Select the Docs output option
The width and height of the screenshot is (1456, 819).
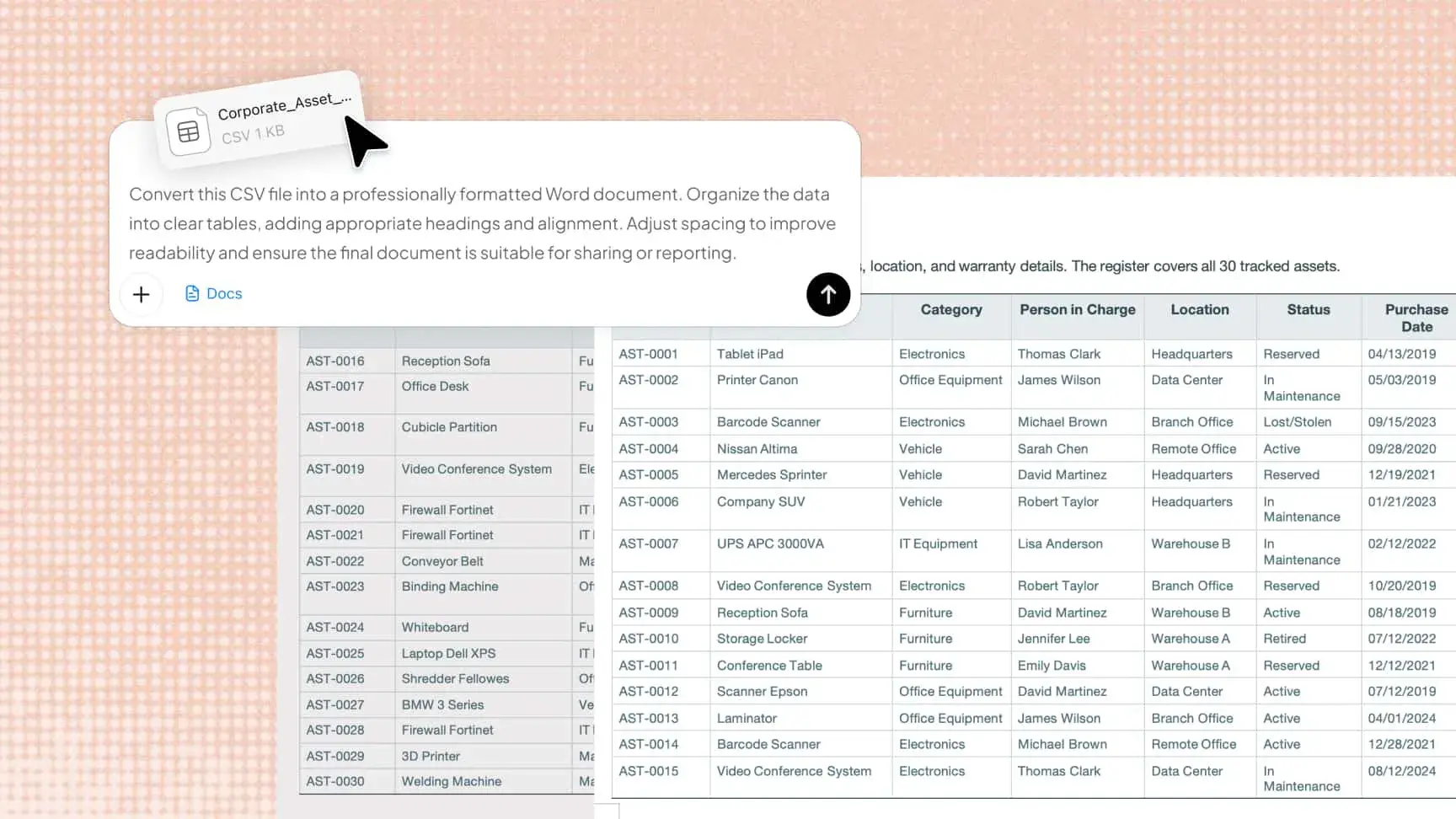213,293
